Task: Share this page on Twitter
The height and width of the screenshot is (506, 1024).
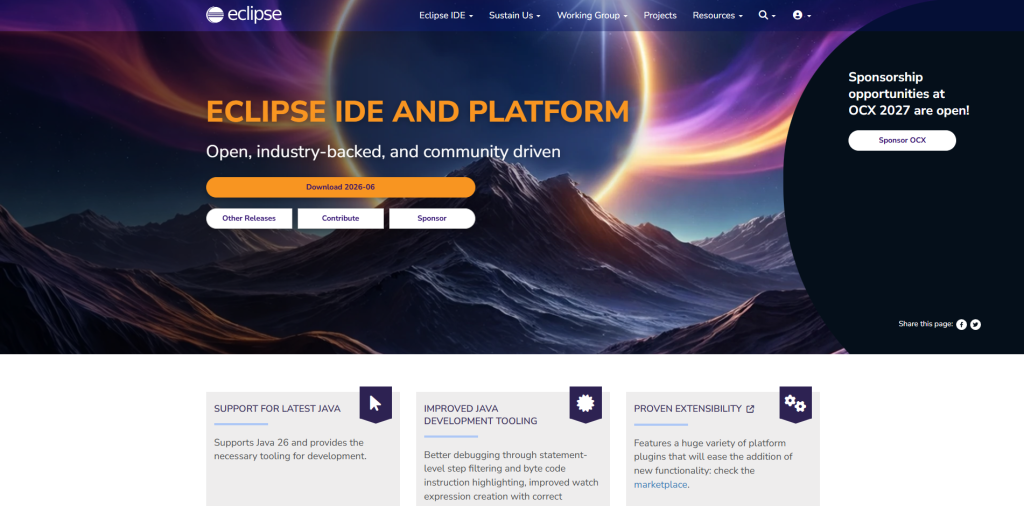Action: click(975, 324)
